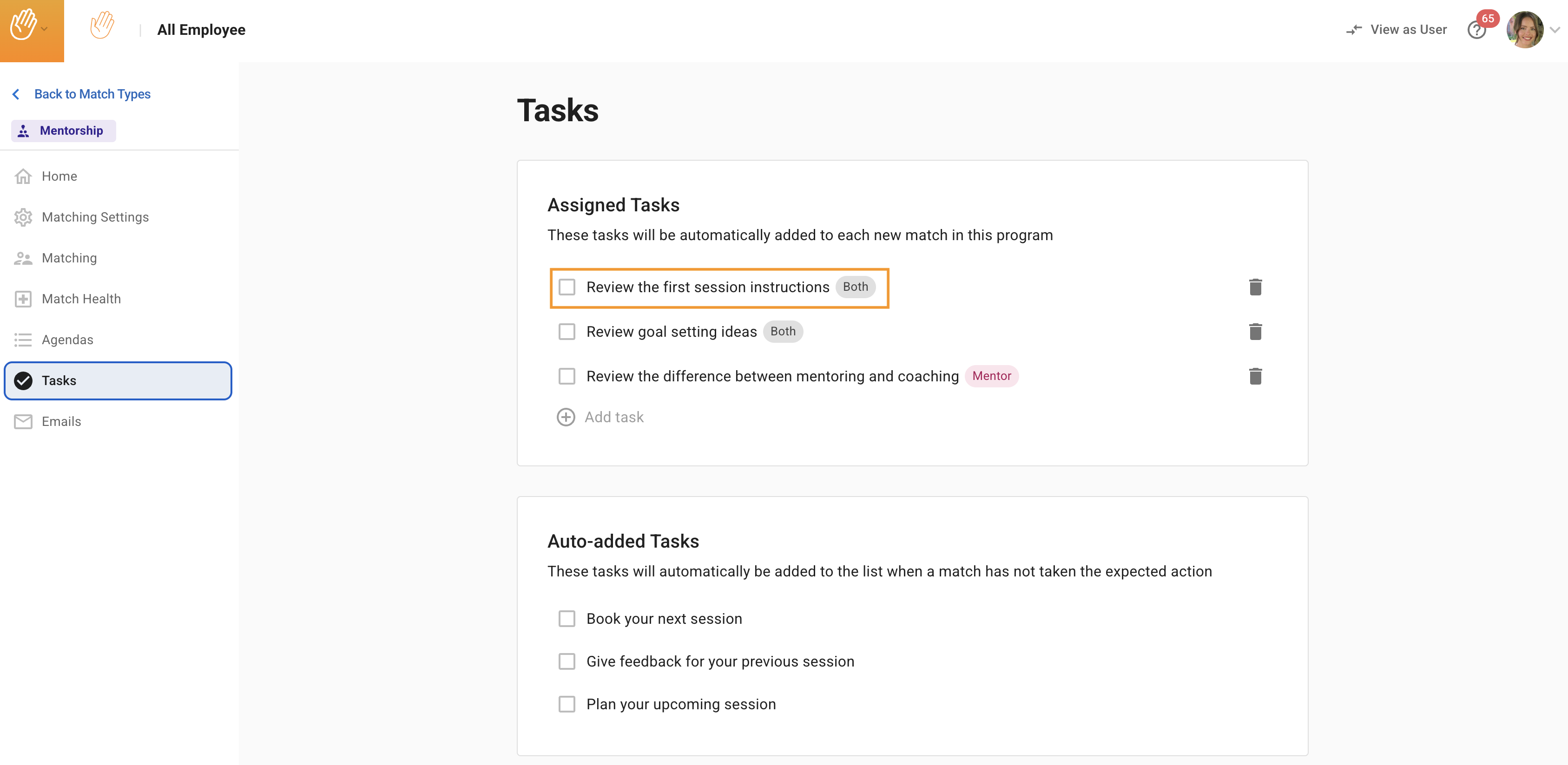Delete the mentoring and coaching task
The height and width of the screenshot is (765, 1568).
pos(1254,376)
